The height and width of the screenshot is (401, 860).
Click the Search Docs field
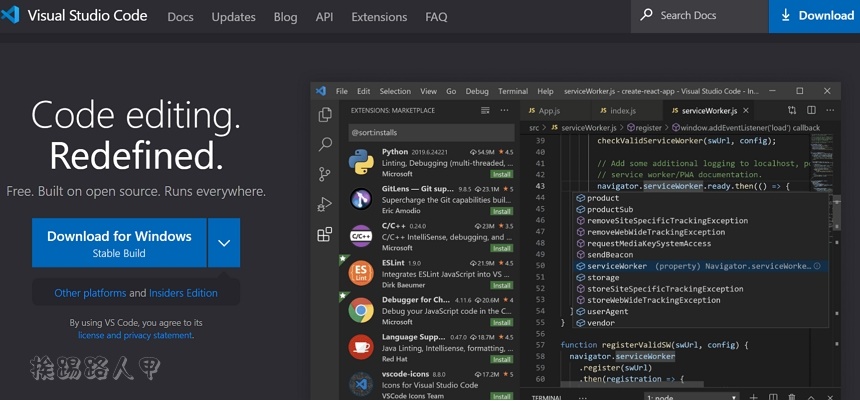coord(699,16)
